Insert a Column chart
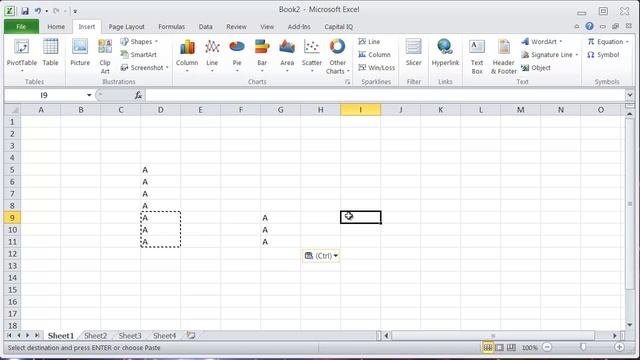 [x=187, y=56]
